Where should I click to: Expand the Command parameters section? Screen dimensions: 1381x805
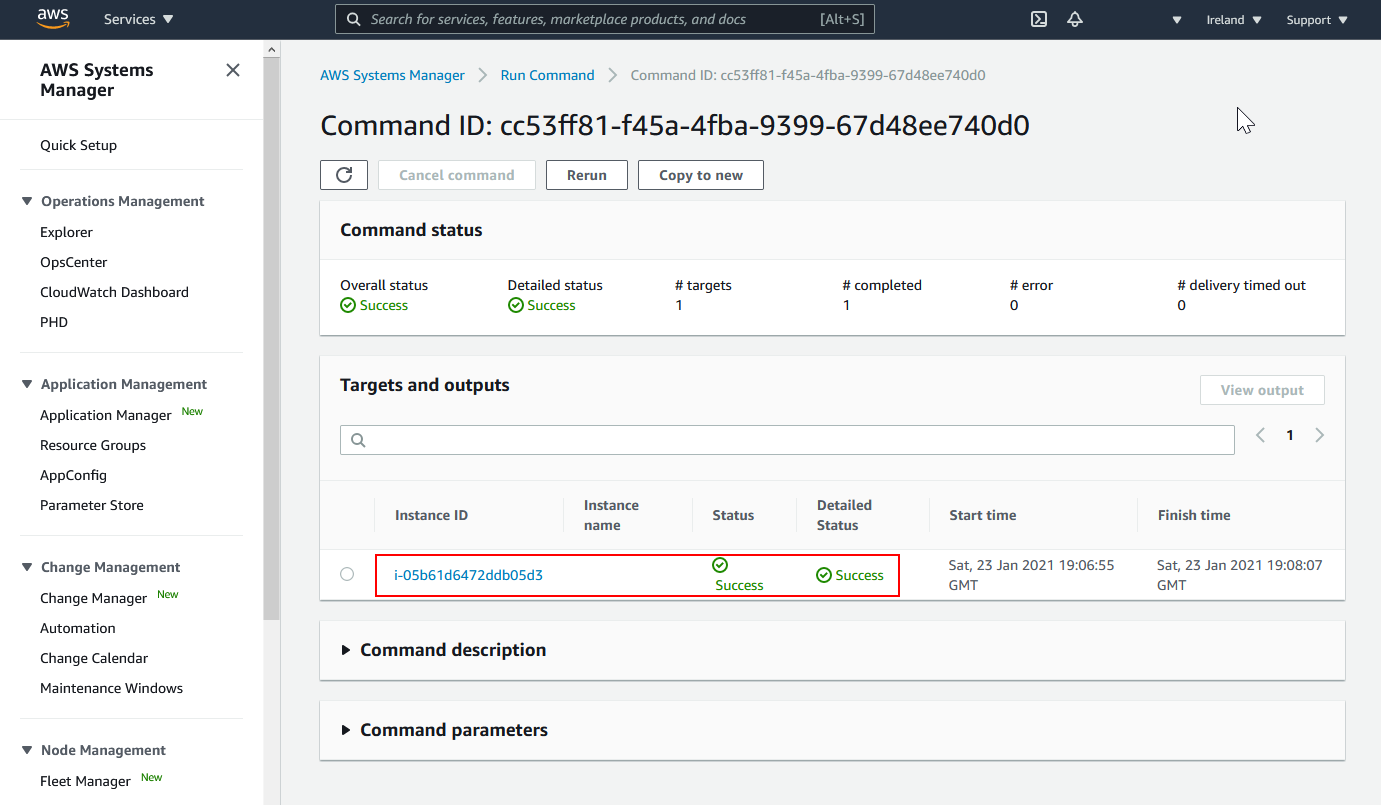[x=444, y=730]
